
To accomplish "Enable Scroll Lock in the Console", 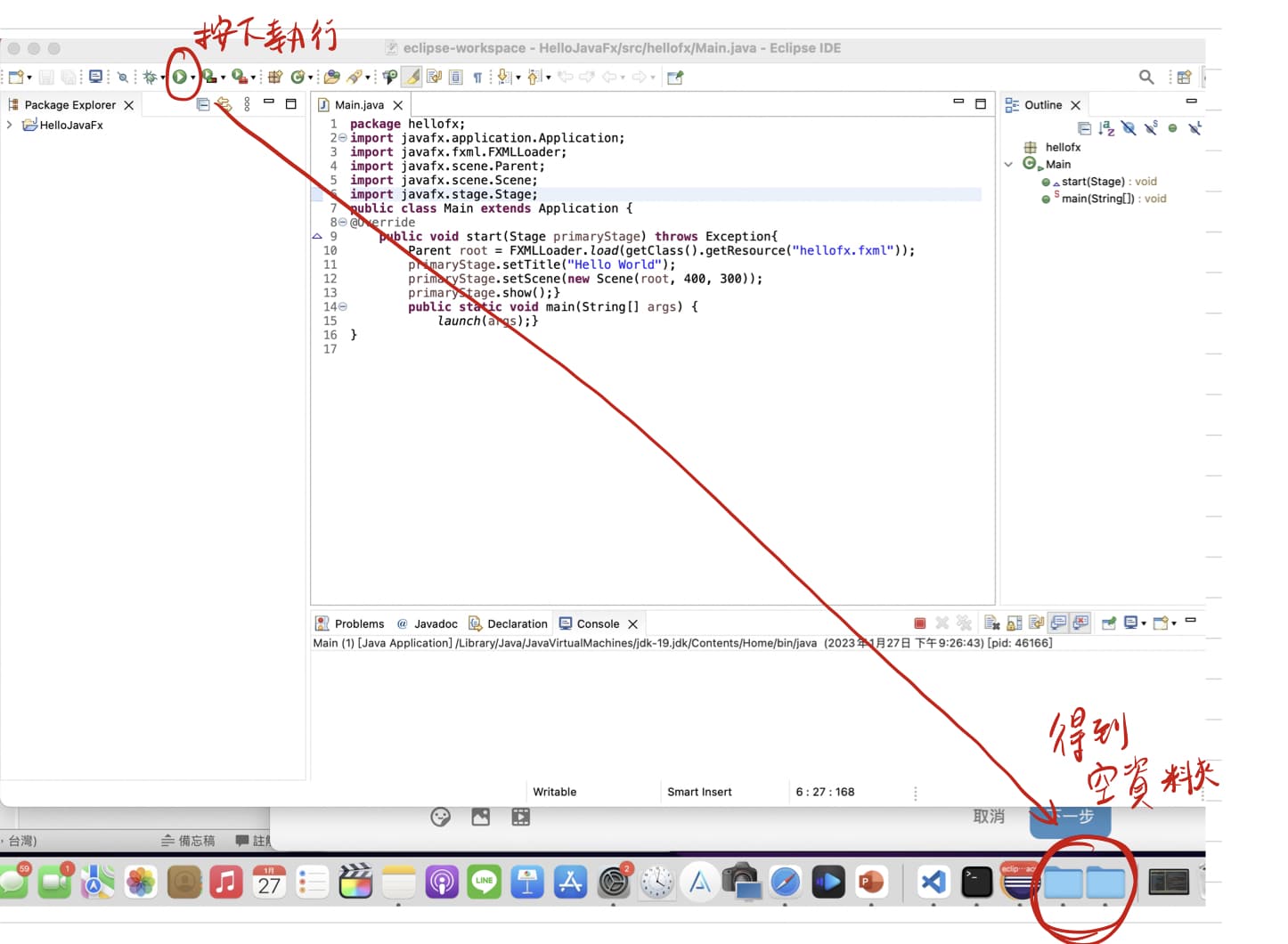I will pos(1015,623).
